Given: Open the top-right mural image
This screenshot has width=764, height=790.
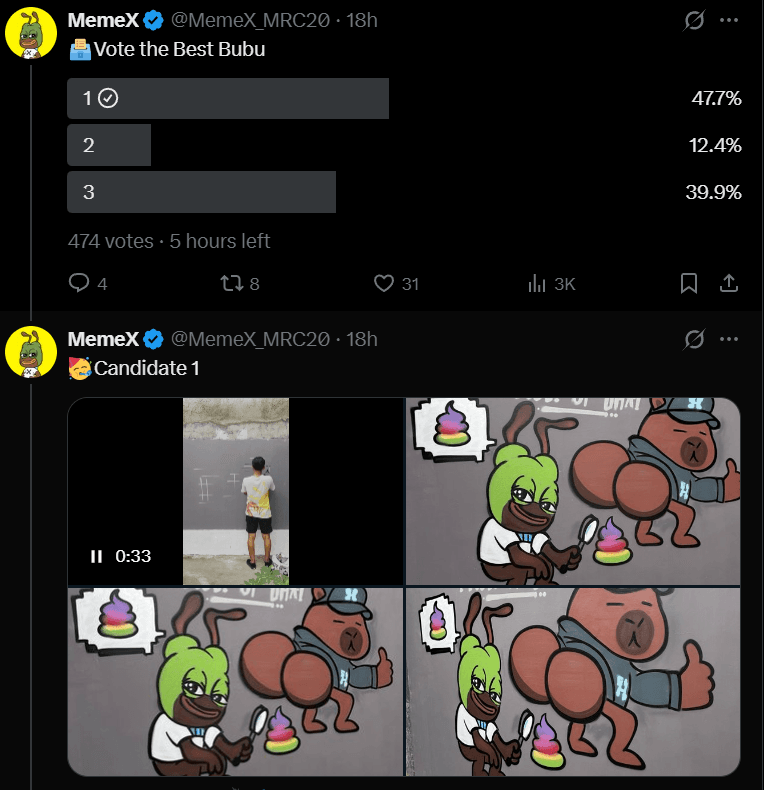Looking at the screenshot, I should (572, 491).
